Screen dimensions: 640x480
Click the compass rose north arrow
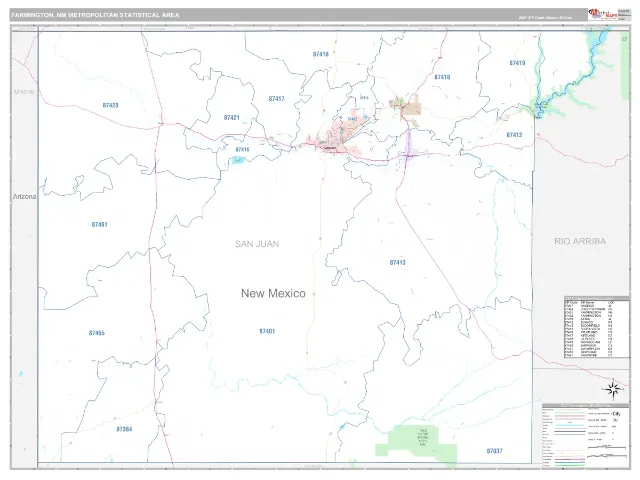(613, 389)
